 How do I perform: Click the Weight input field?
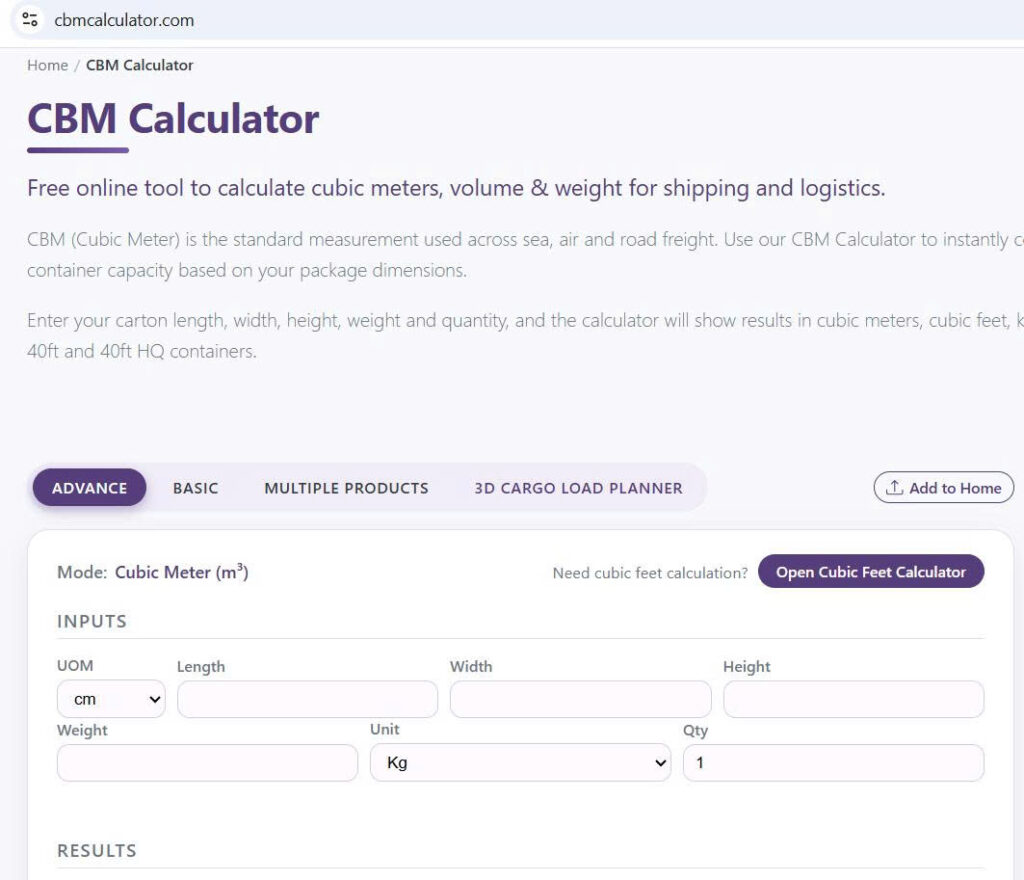207,762
